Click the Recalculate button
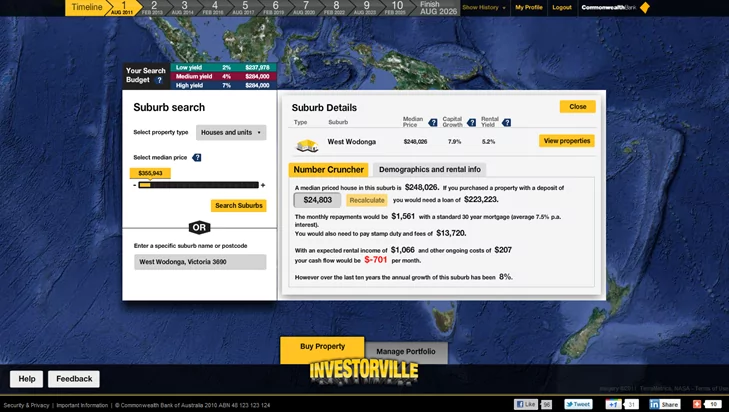 point(367,200)
